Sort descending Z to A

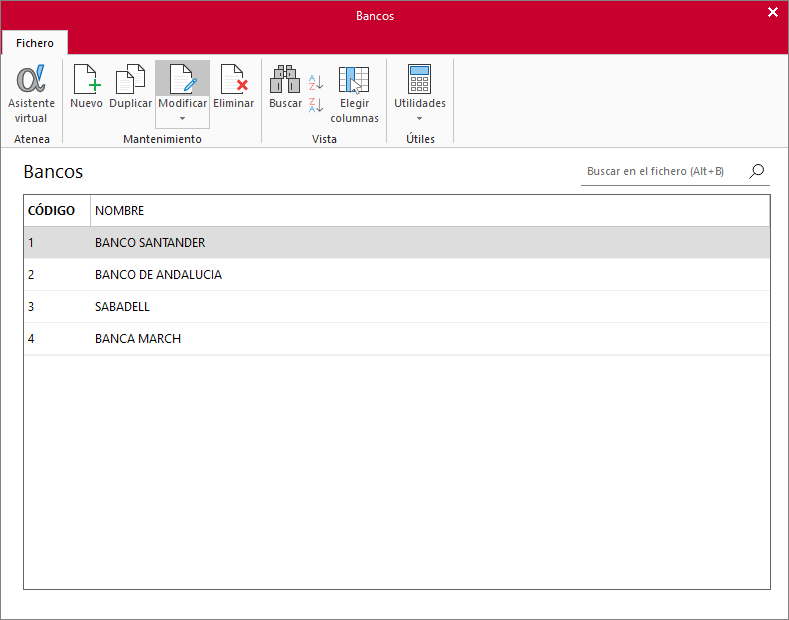[315, 105]
